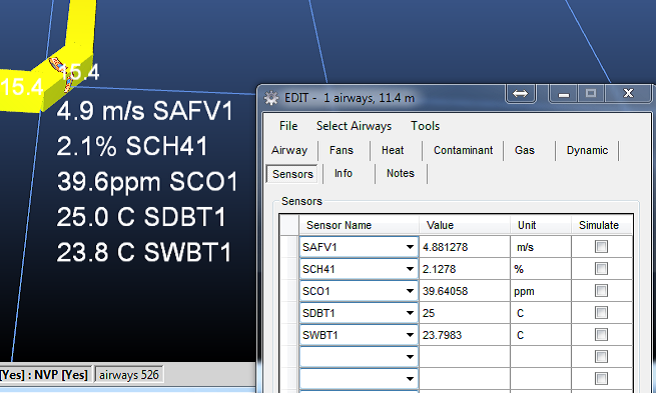This screenshot has width=656, height=393.
Task: Click the 25.0 C SDBT1 label
Action: click(141, 217)
